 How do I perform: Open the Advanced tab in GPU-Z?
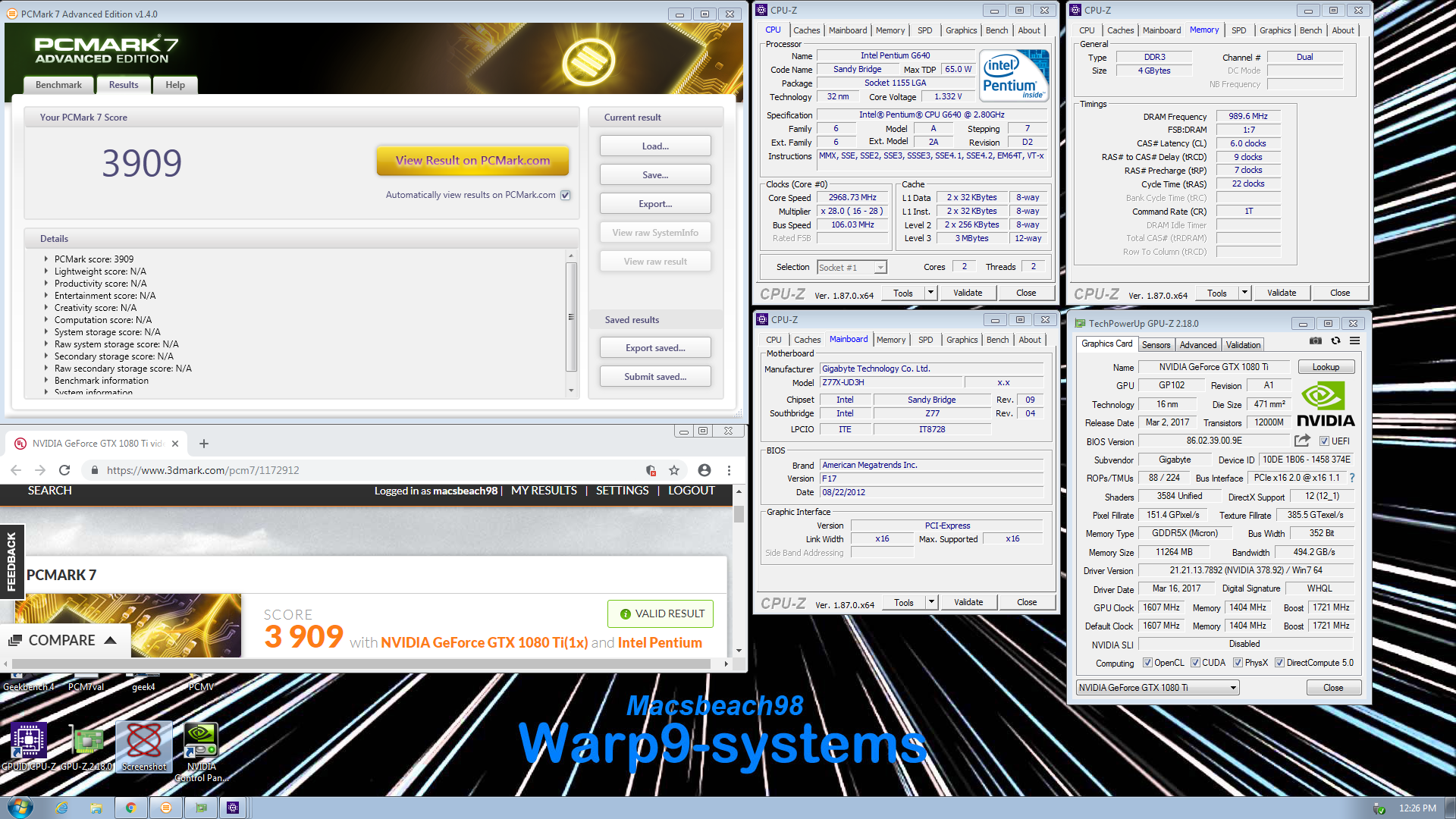1197,344
